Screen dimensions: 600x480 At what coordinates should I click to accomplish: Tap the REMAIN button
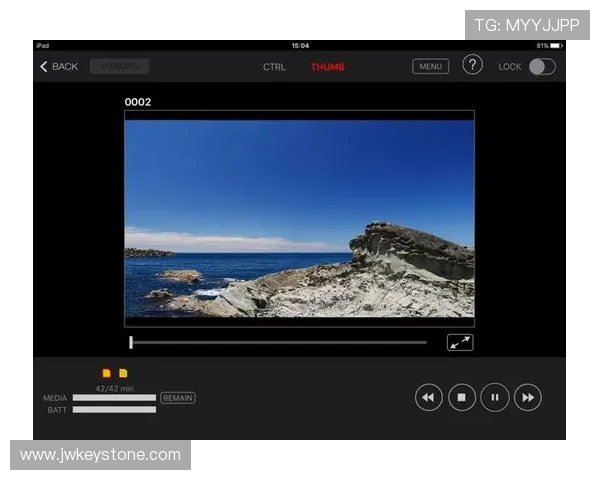tap(178, 398)
